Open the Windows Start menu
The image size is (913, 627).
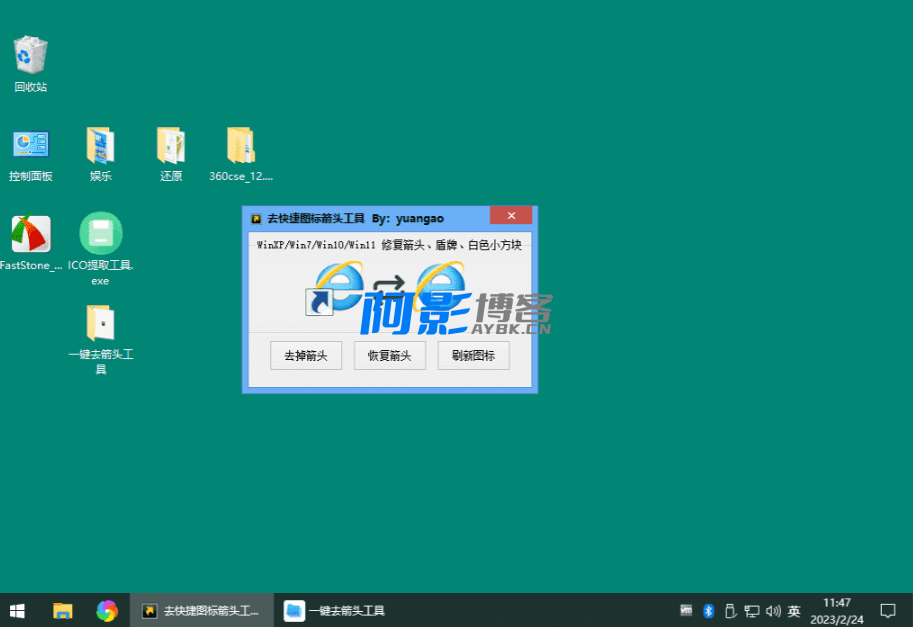point(17,610)
